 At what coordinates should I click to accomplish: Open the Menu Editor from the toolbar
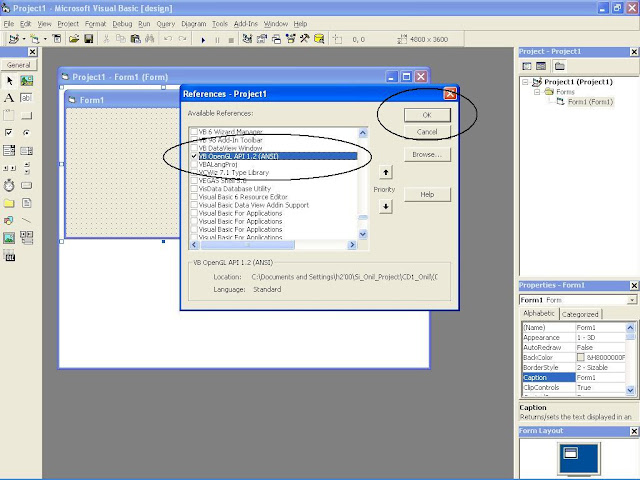(x=57, y=39)
